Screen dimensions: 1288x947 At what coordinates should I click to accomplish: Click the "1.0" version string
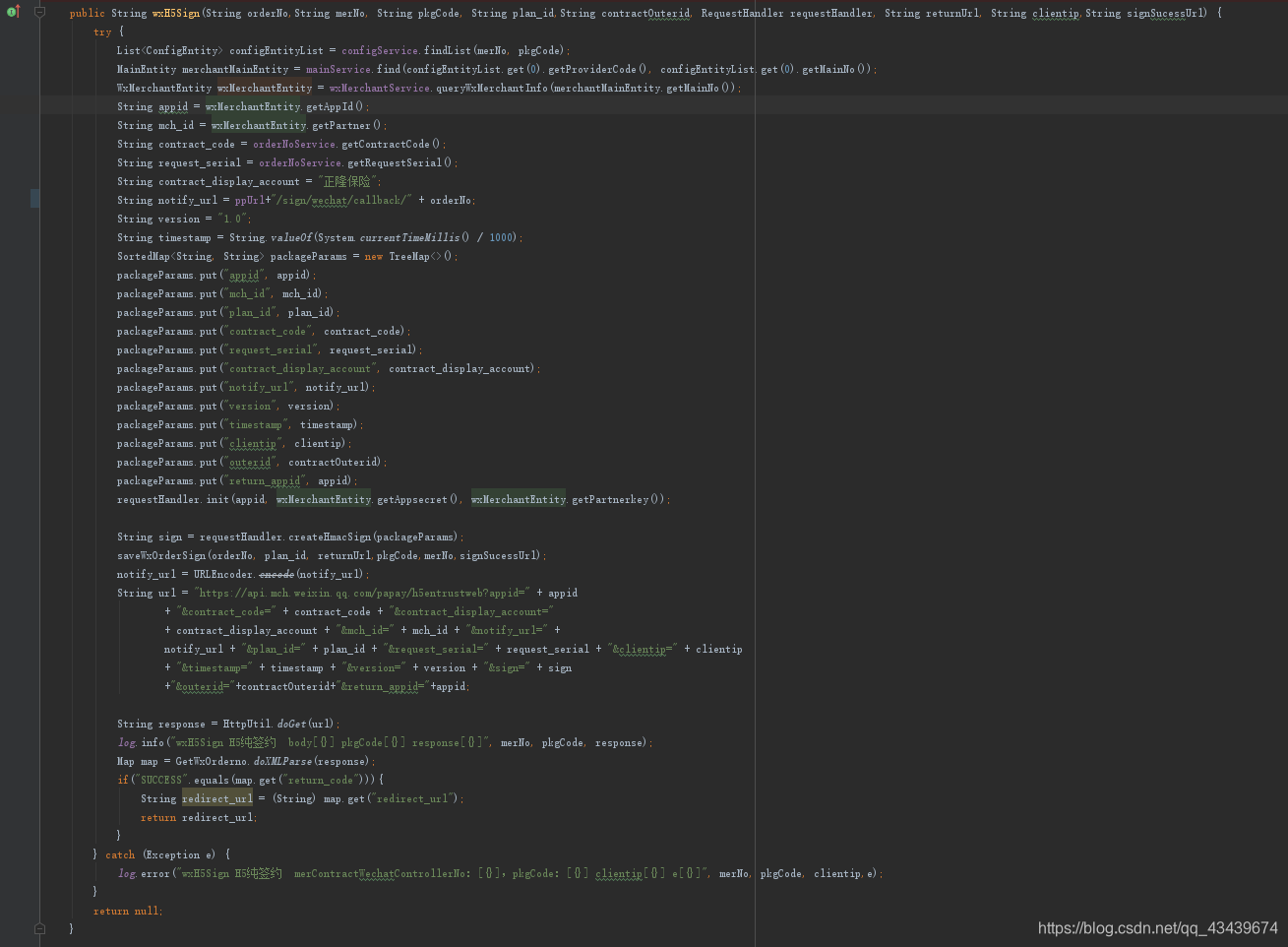pos(234,219)
